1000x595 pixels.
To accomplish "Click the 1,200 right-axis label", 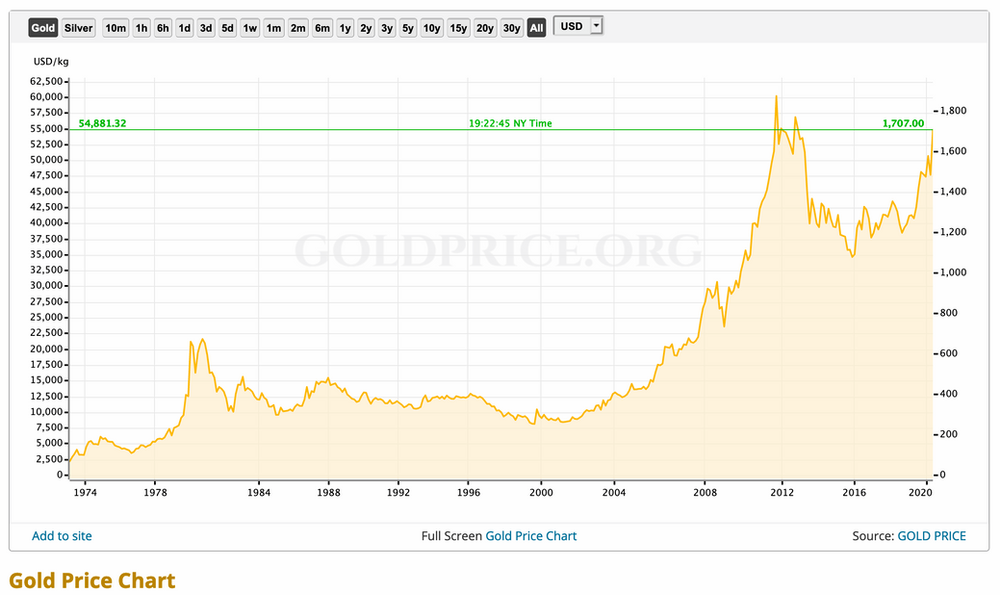I will point(953,231).
